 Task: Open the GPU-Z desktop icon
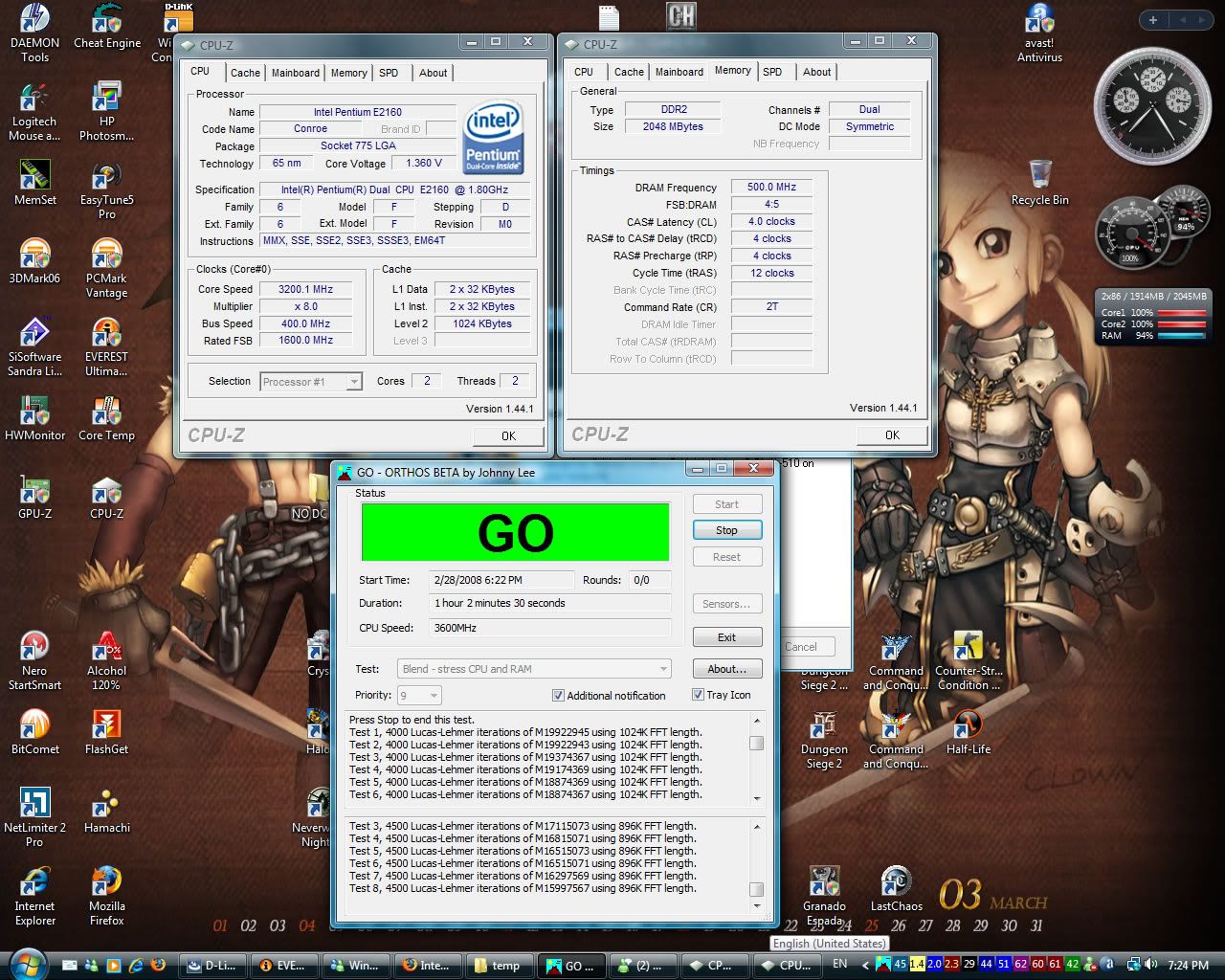[x=34, y=493]
